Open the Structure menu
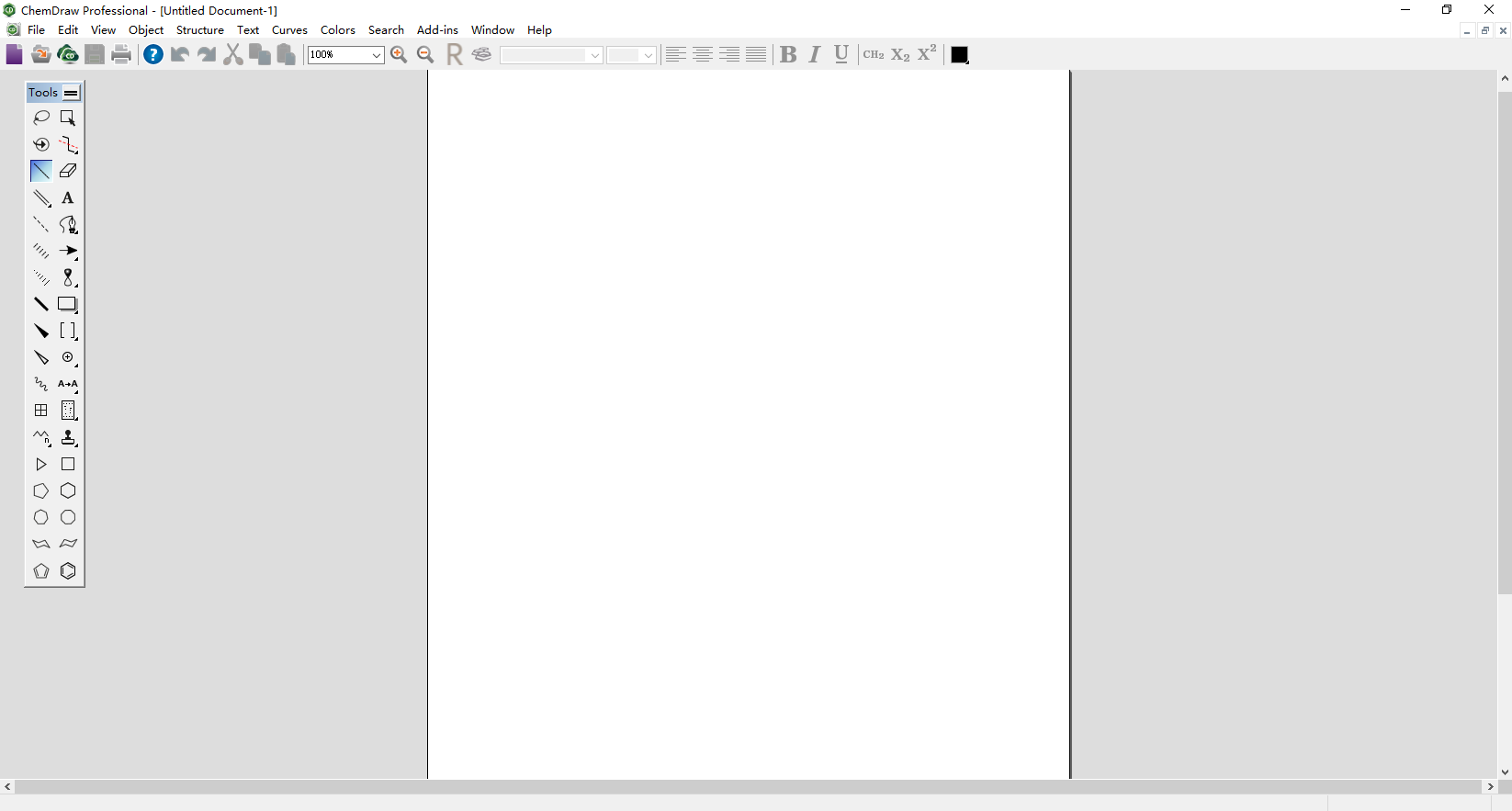The image size is (1512, 811). coord(199,30)
